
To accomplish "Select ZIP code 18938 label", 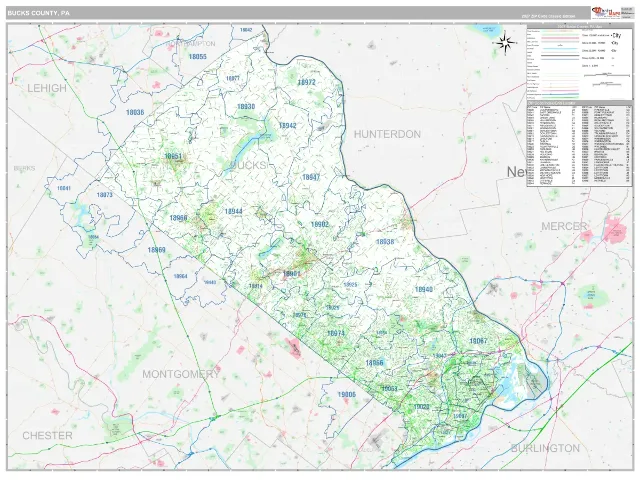I will (385, 242).
